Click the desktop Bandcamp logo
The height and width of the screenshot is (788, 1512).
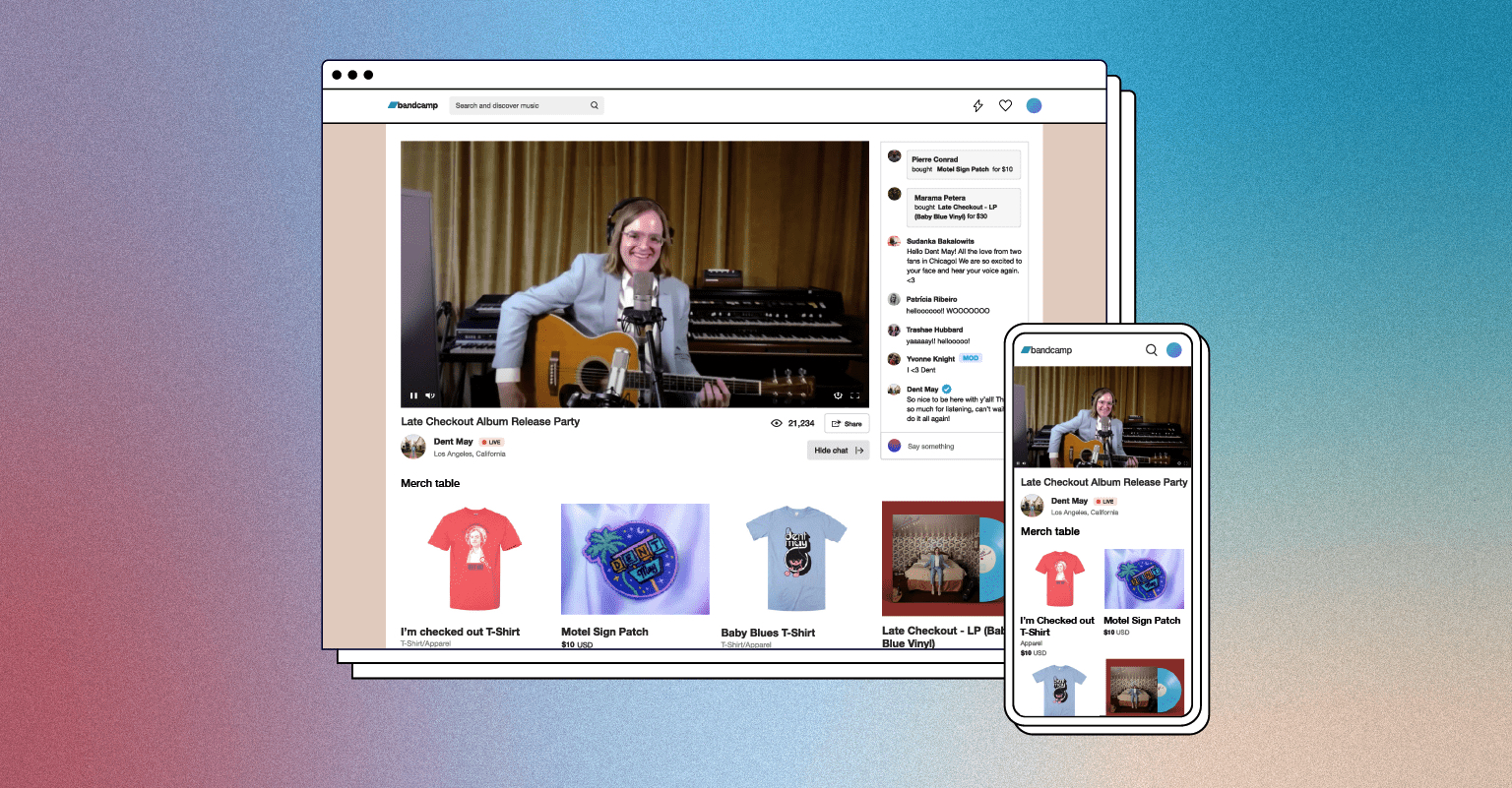pyautogui.click(x=413, y=105)
